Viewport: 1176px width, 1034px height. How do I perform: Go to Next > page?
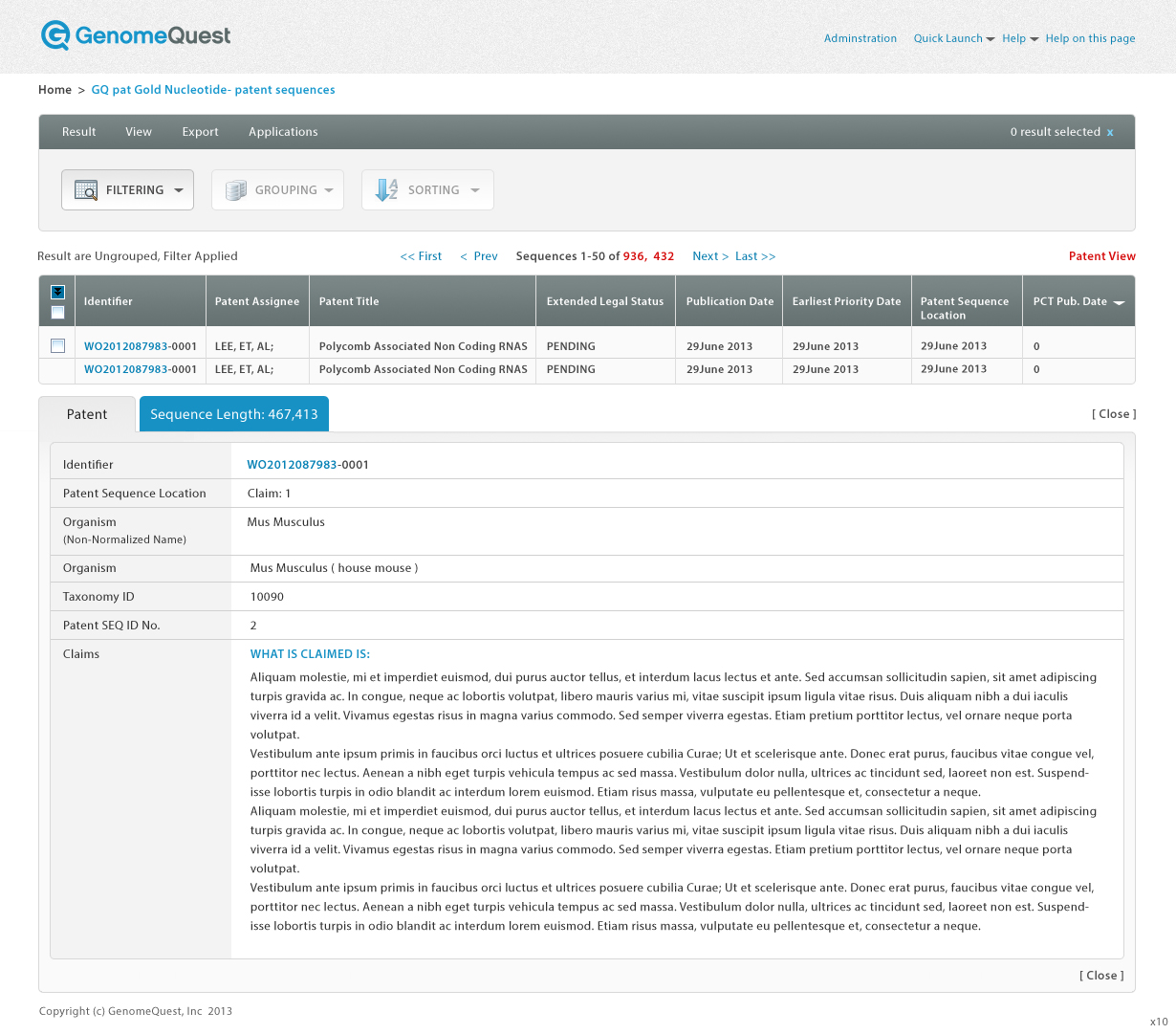tap(710, 256)
